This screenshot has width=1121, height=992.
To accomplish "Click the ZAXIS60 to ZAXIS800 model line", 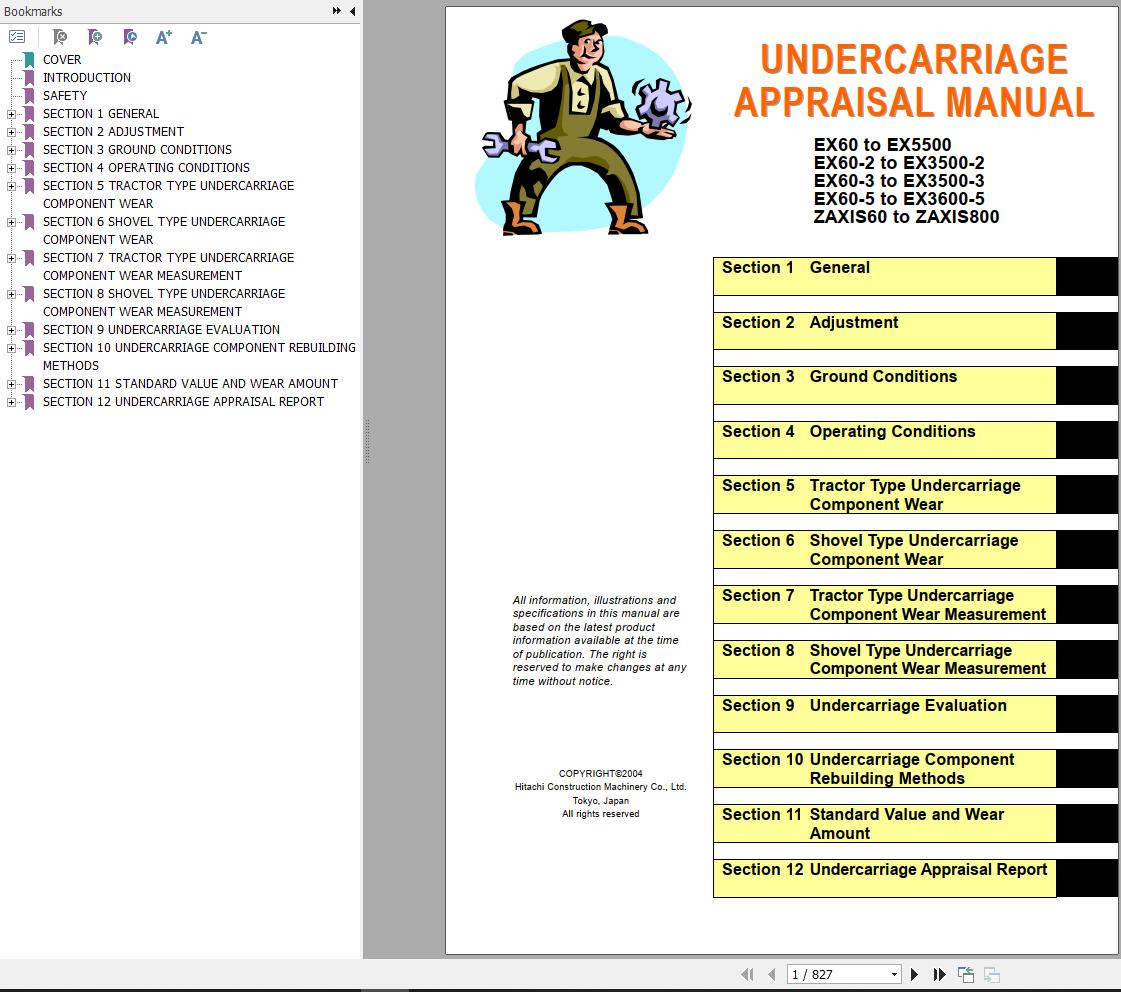I will tap(906, 217).
